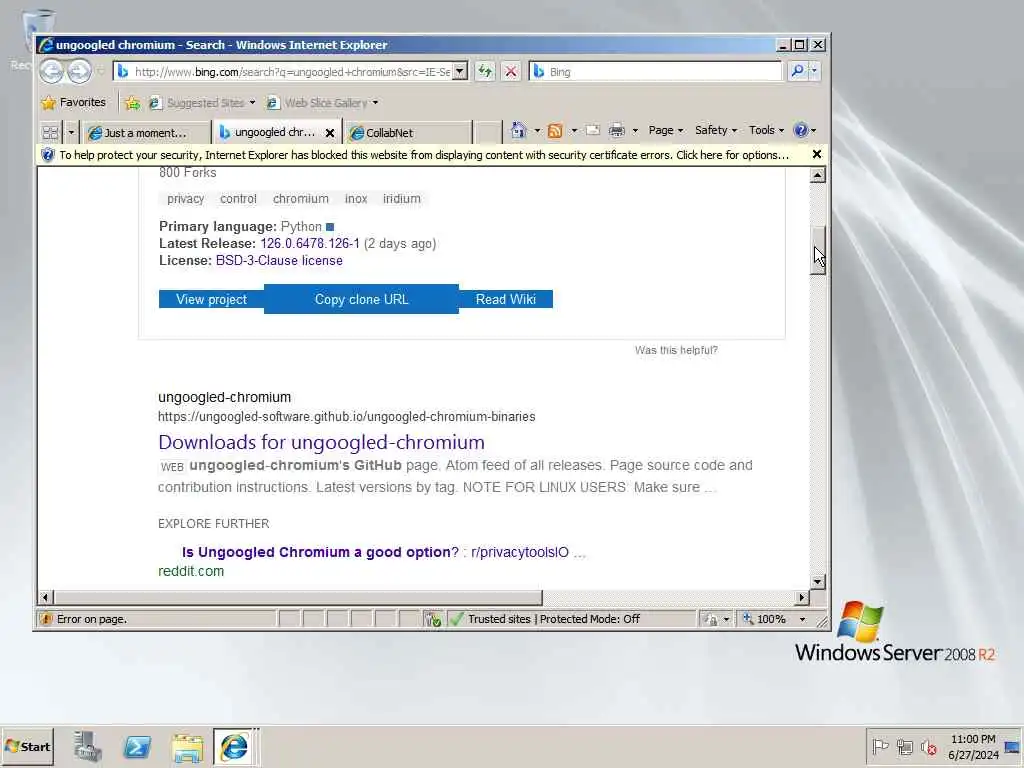This screenshot has width=1024, height=768.
Task: Refresh the page using the green arrows icon
Action: click(485, 71)
